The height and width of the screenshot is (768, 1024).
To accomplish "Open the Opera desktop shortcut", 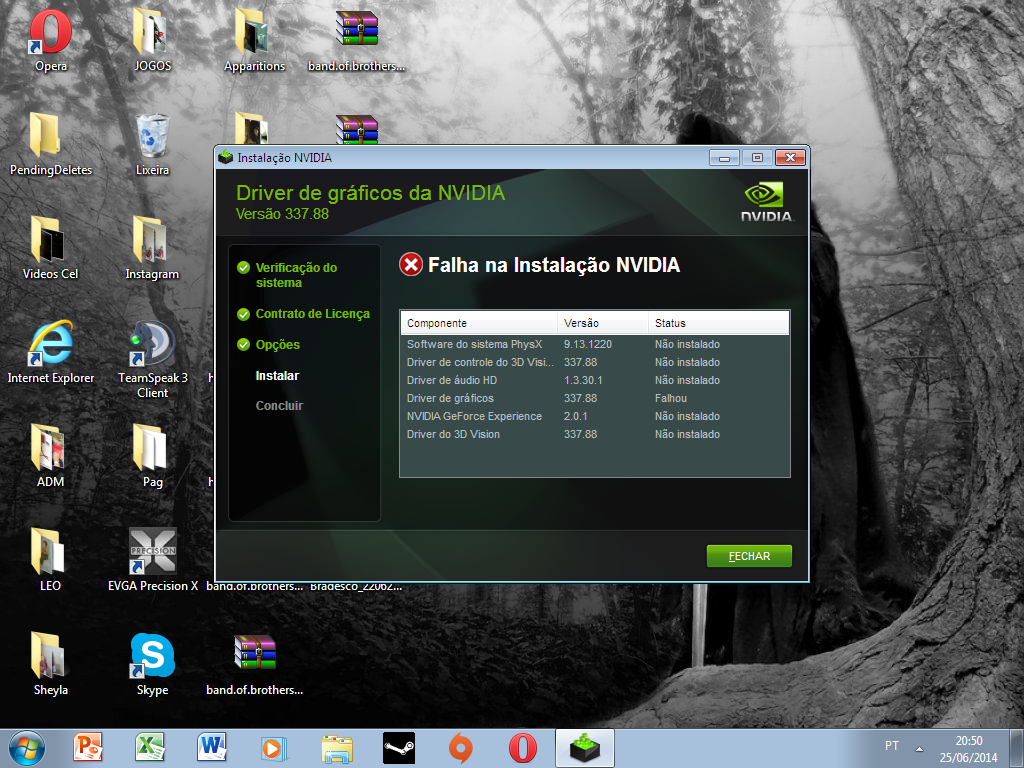I will click(x=50, y=40).
